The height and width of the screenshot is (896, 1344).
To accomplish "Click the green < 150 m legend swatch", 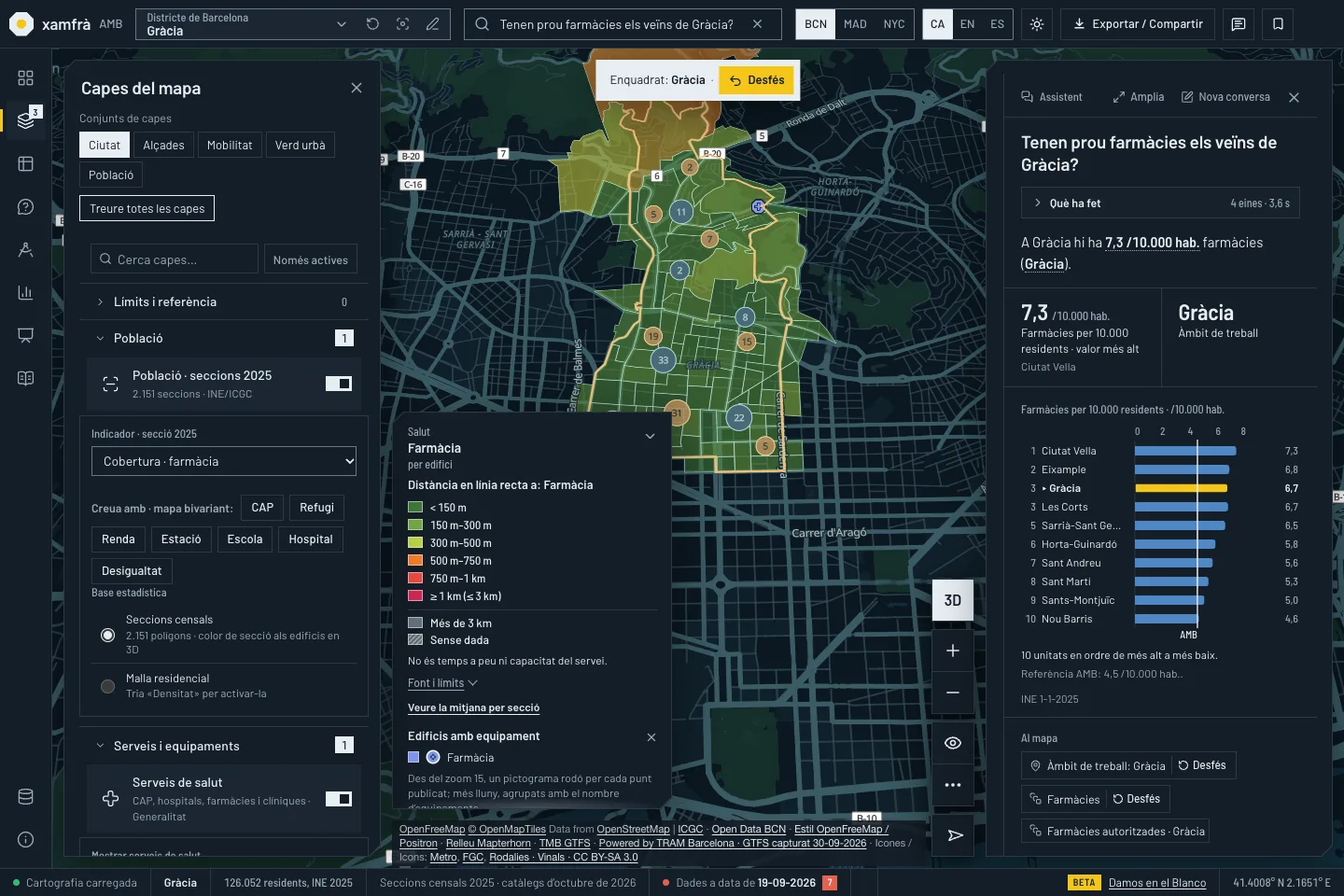I will 415,508.
